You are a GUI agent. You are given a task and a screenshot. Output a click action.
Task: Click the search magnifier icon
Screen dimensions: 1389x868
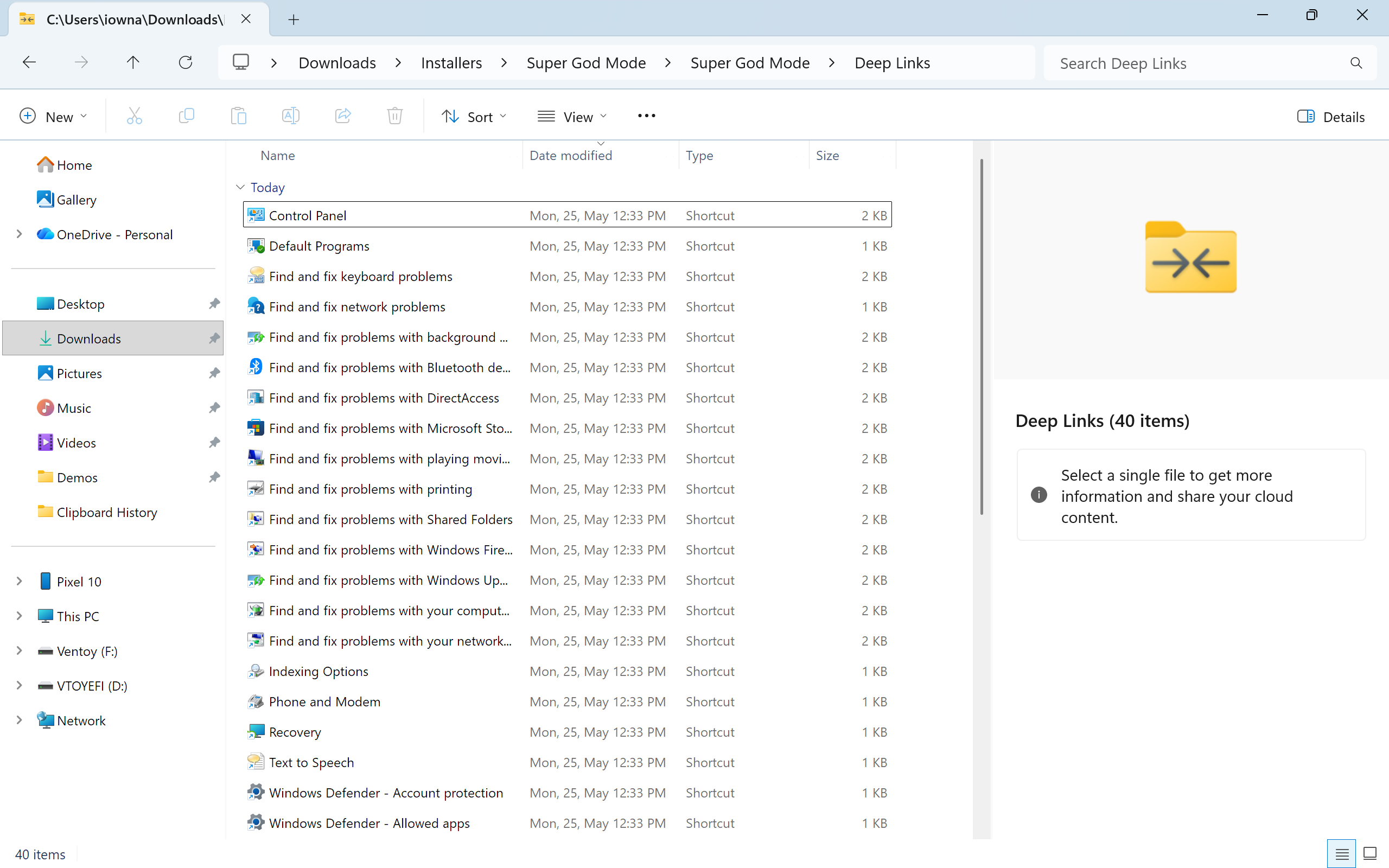point(1356,62)
